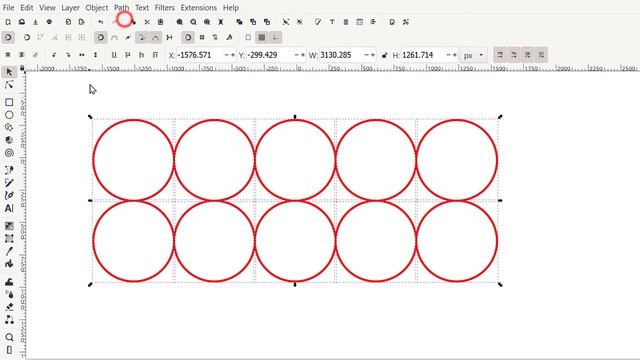Select the Measure tool

coord(9,350)
